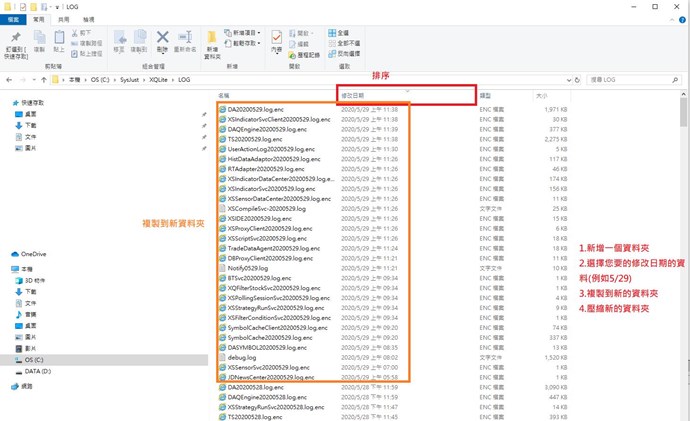Click the 重新命名 rename icon

pyautogui.click(x=184, y=38)
